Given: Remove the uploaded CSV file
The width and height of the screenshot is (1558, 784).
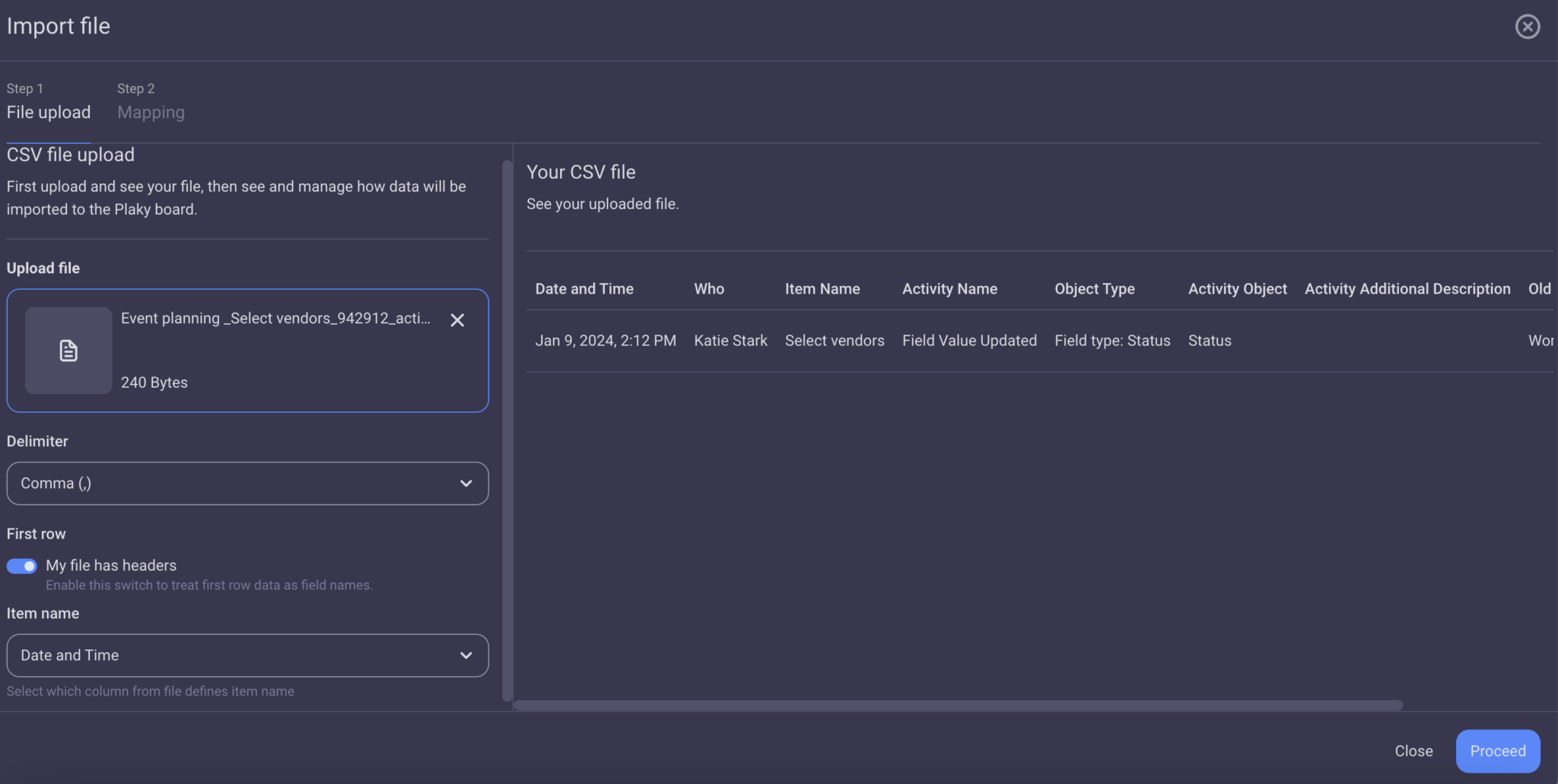Looking at the screenshot, I should click(x=456, y=320).
